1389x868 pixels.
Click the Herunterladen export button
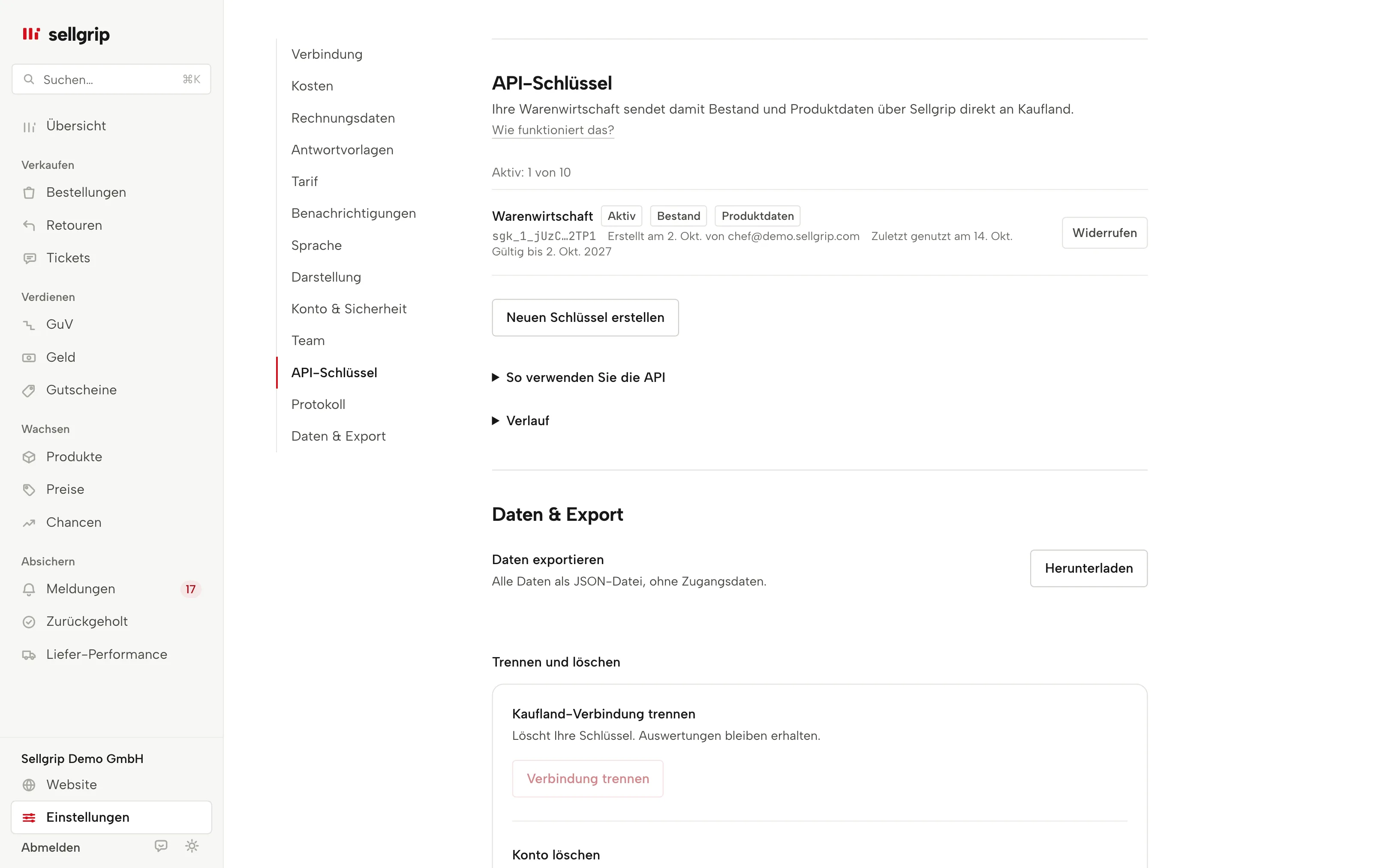coord(1088,568)
